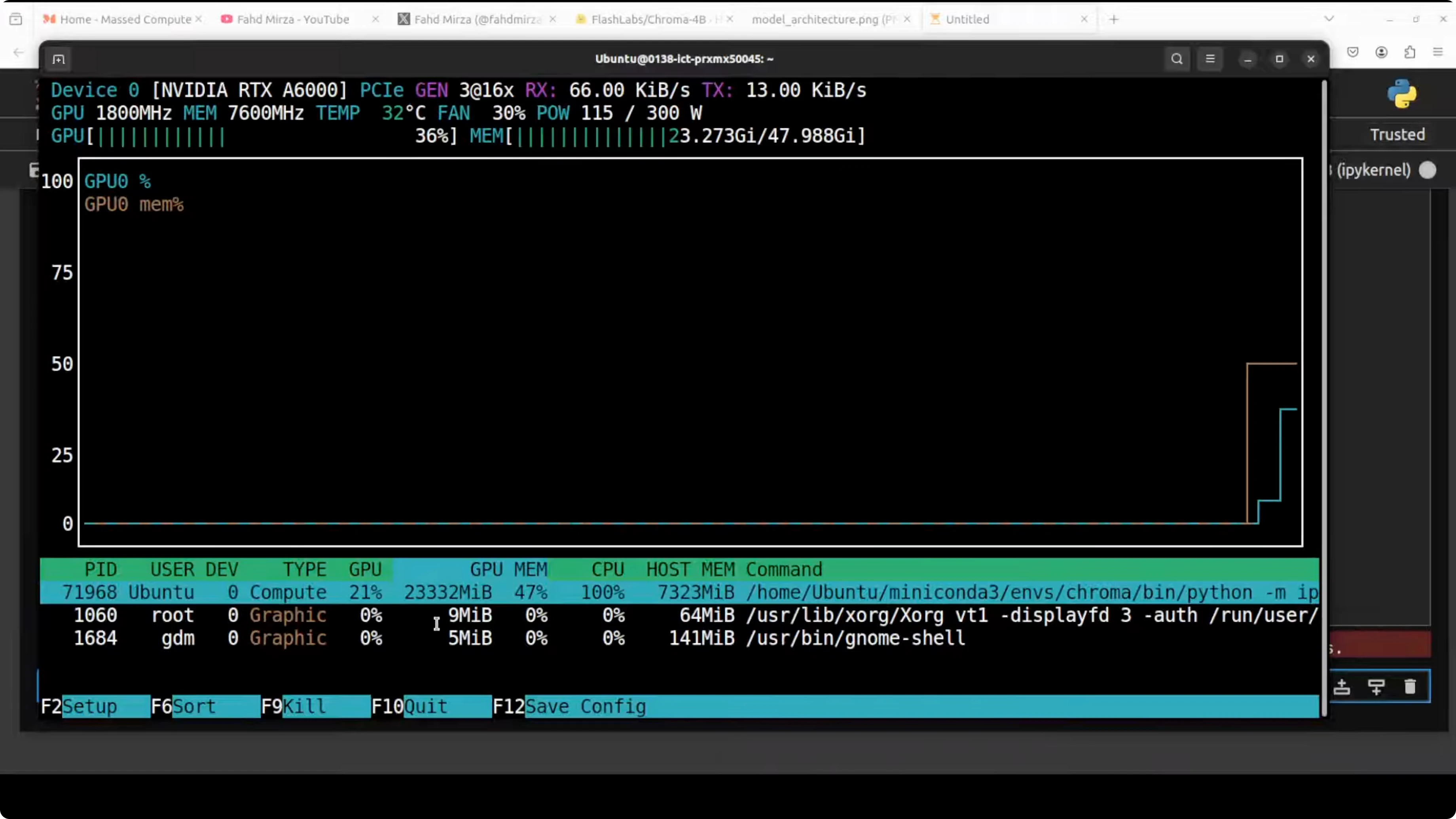Open the recent browsing sidebar icon
1456x819 pixels.
(x=16, y=19)
